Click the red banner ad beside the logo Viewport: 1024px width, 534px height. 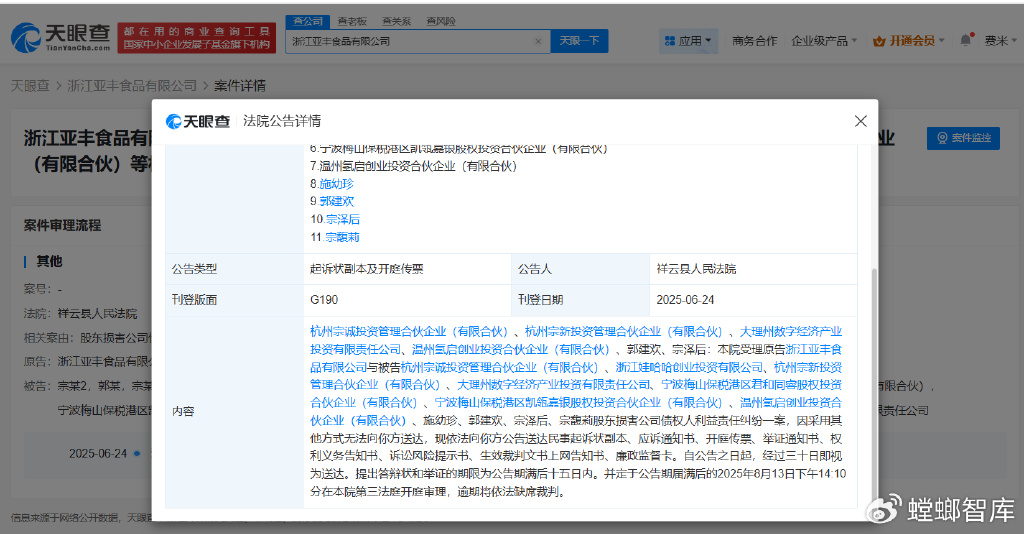coord(197,38)
